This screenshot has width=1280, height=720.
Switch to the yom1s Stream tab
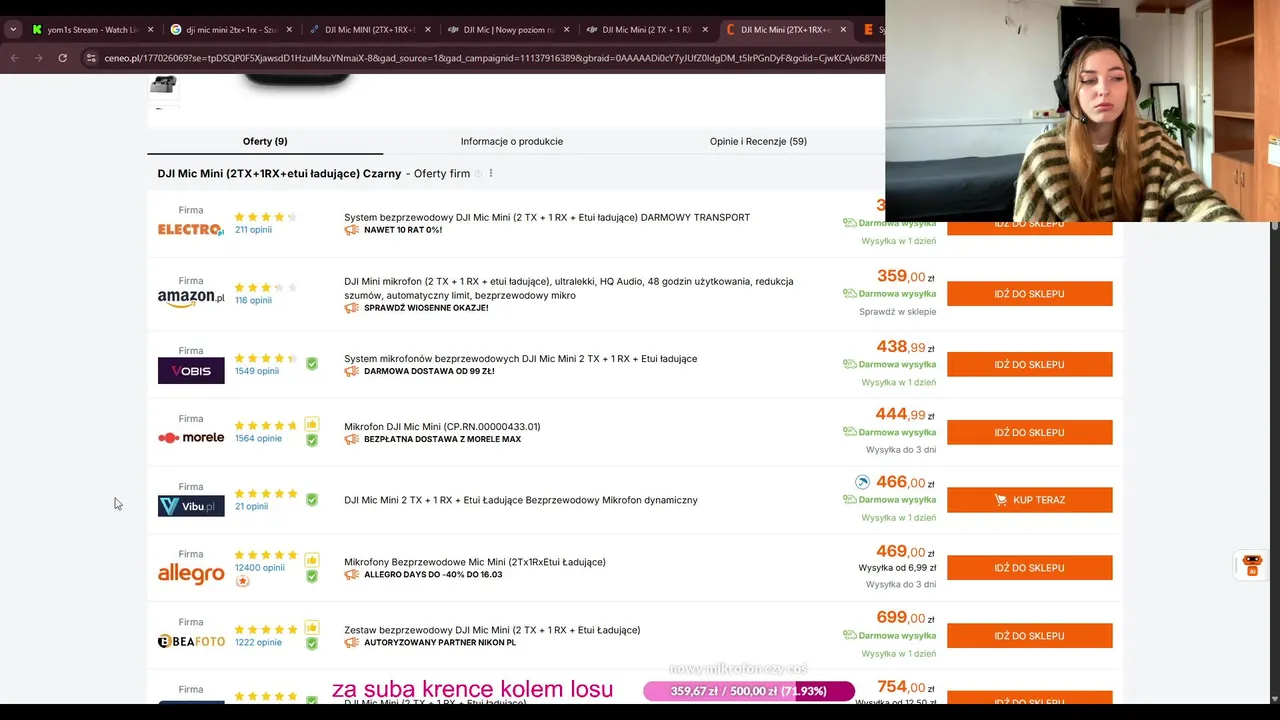(x=92, y=30)
